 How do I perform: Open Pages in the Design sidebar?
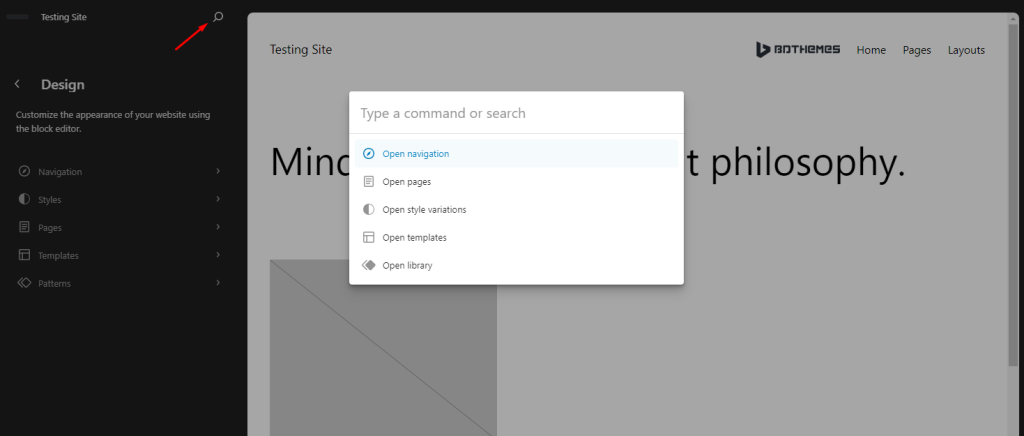tap(50, 228)
